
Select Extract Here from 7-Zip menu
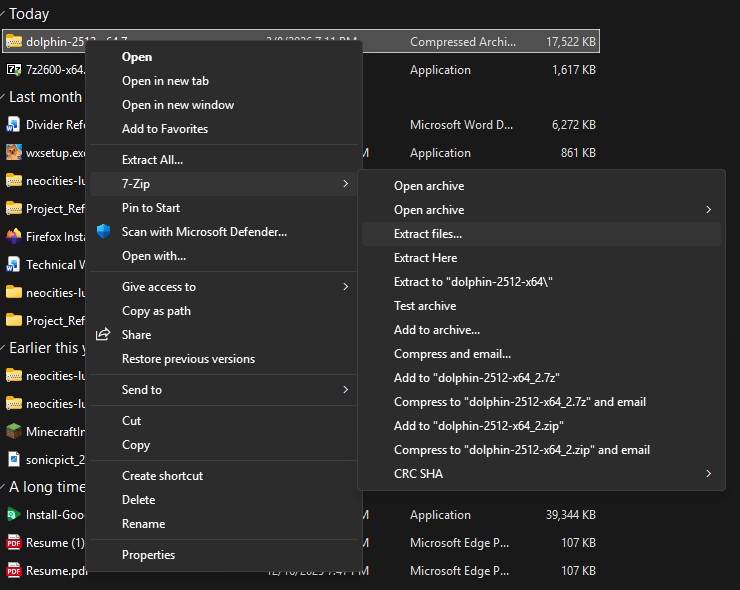pyautogui.click(x=425, y=258)
